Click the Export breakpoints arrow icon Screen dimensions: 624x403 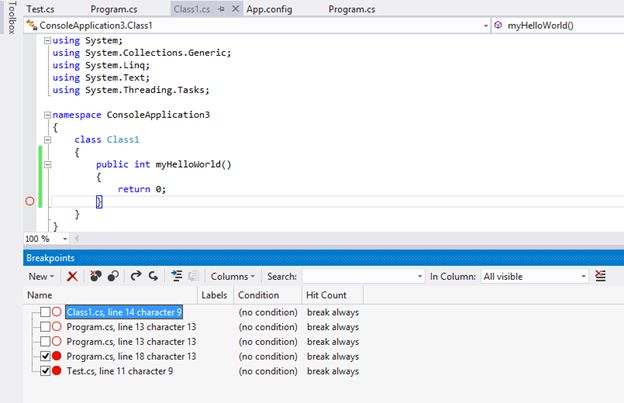[x=136, y=276]
